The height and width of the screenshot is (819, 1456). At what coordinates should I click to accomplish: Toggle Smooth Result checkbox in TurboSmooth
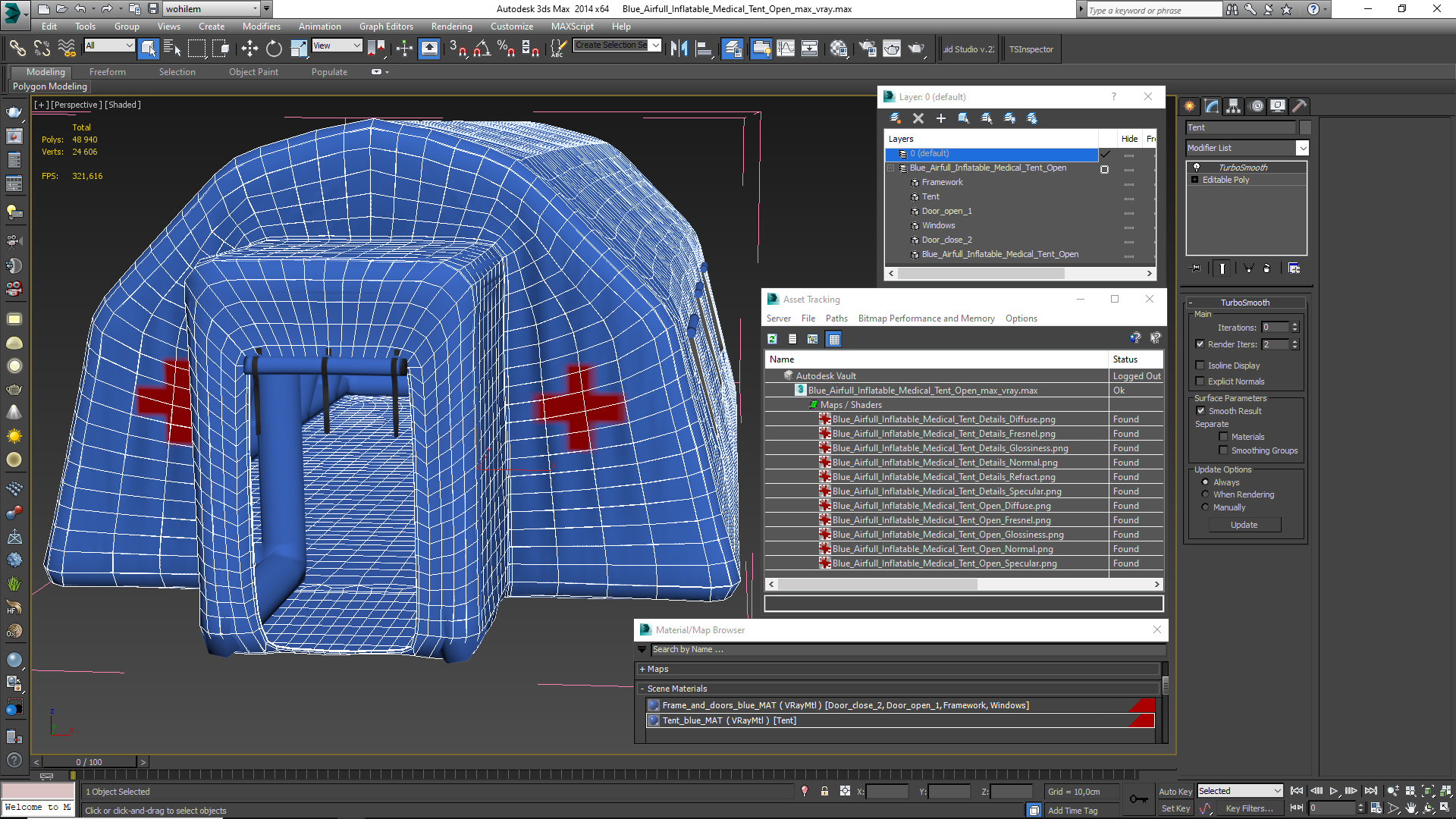coord(1200,411)
